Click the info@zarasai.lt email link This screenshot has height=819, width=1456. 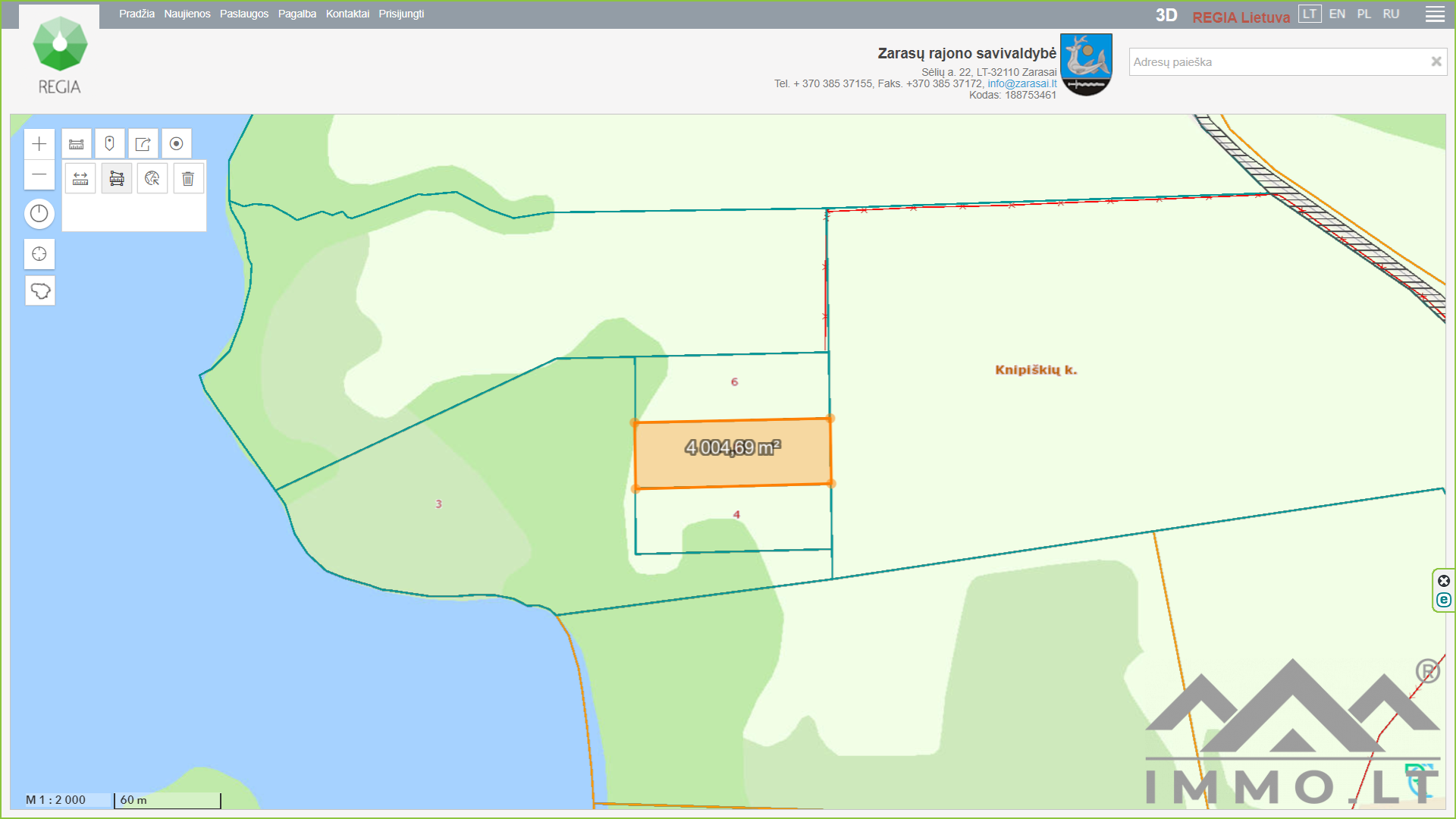[x=1022, y=83]
